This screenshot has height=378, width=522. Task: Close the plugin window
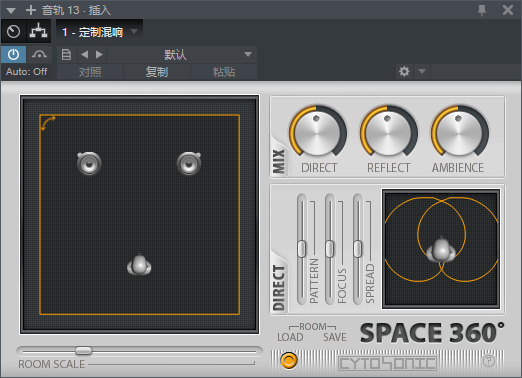click(508, 10)
